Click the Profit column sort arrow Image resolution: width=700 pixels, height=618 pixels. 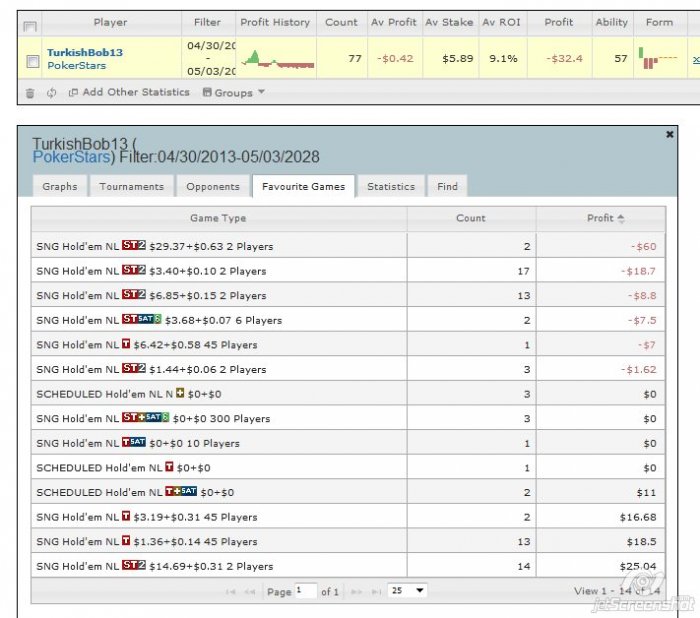[x=621, y=218]
